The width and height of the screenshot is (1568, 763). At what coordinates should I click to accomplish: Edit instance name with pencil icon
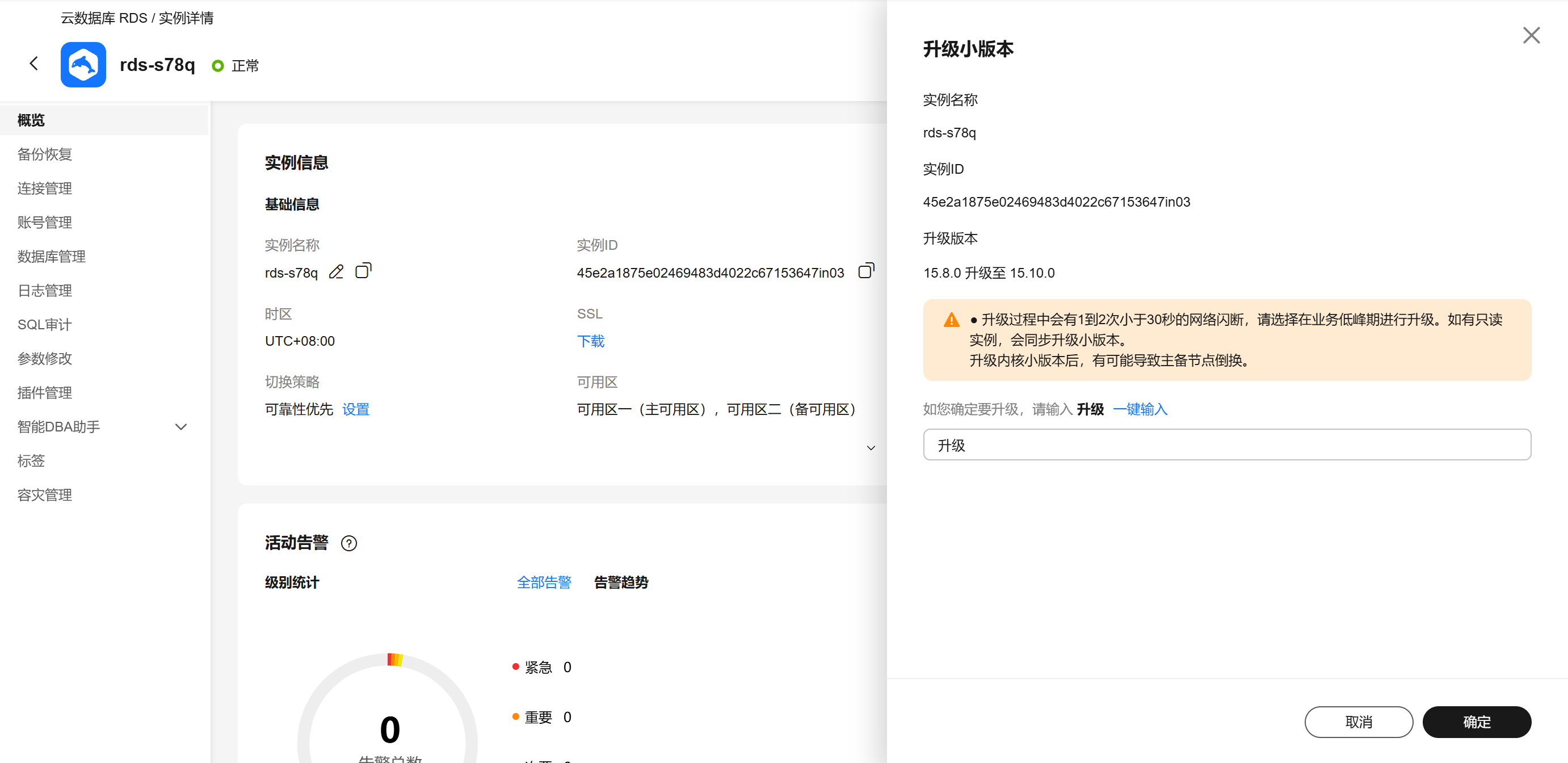coord(336,271)
